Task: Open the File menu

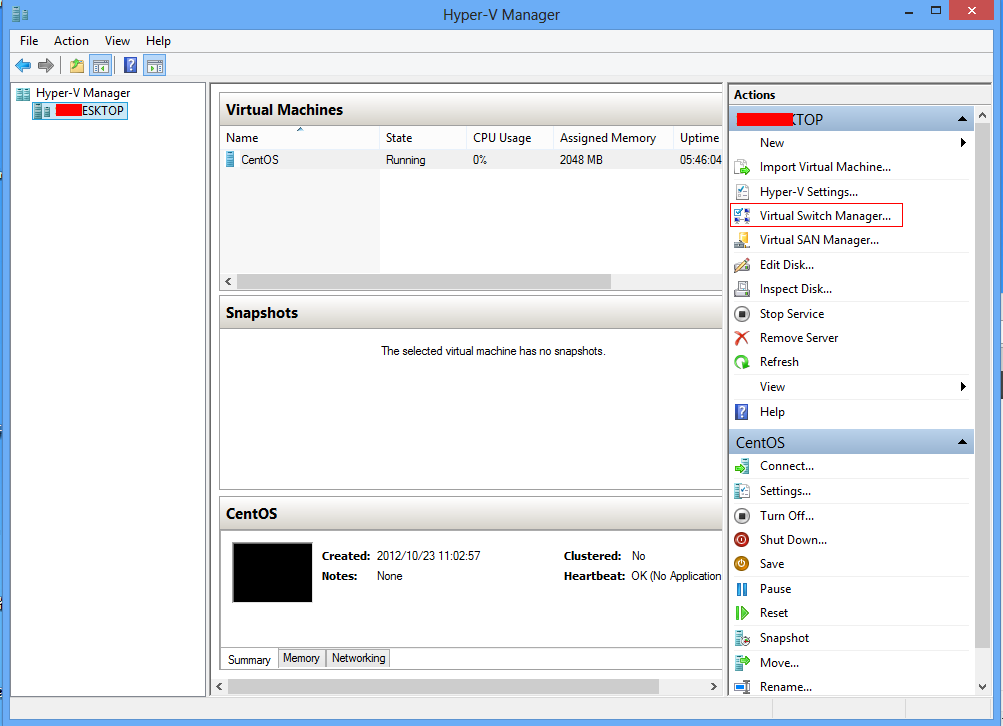Action: pos(29,41)
